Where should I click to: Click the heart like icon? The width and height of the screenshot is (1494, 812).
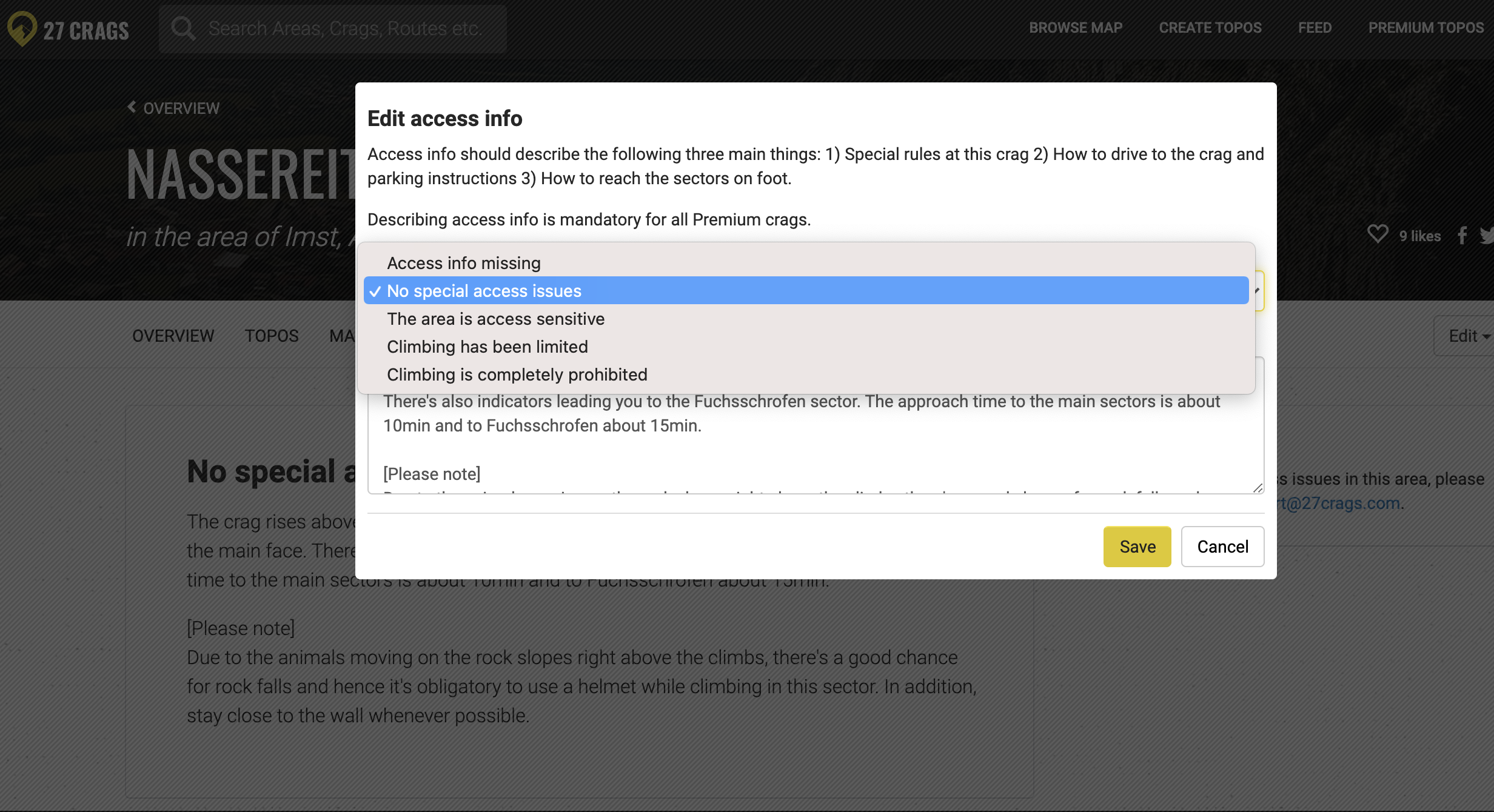pos(1378,235)
